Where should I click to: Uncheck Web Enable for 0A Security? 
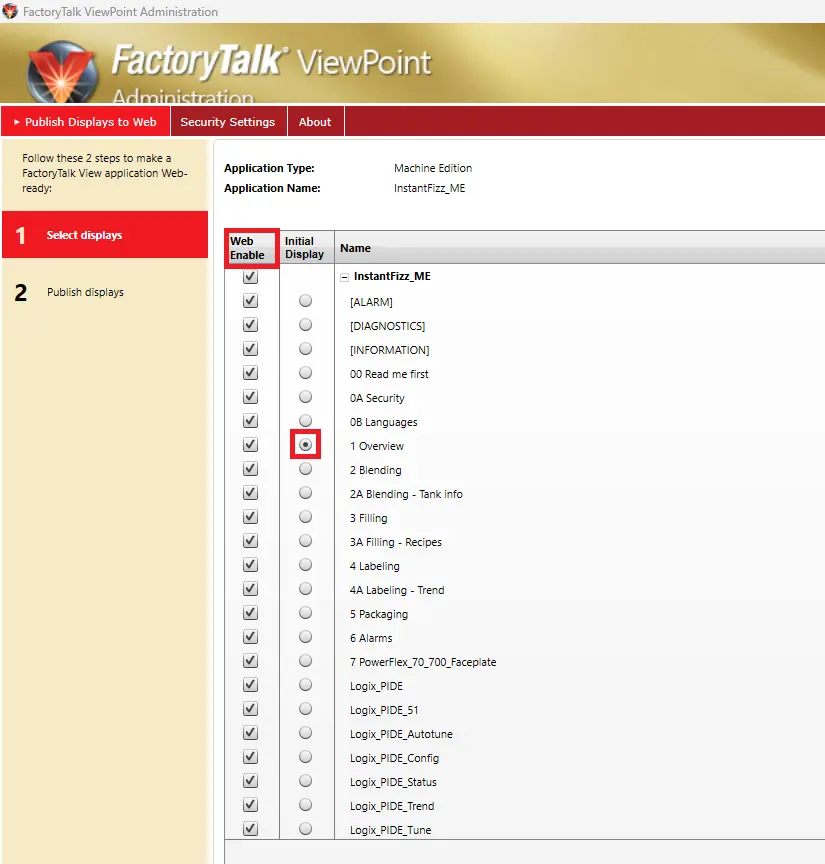(x=249, y=396)
